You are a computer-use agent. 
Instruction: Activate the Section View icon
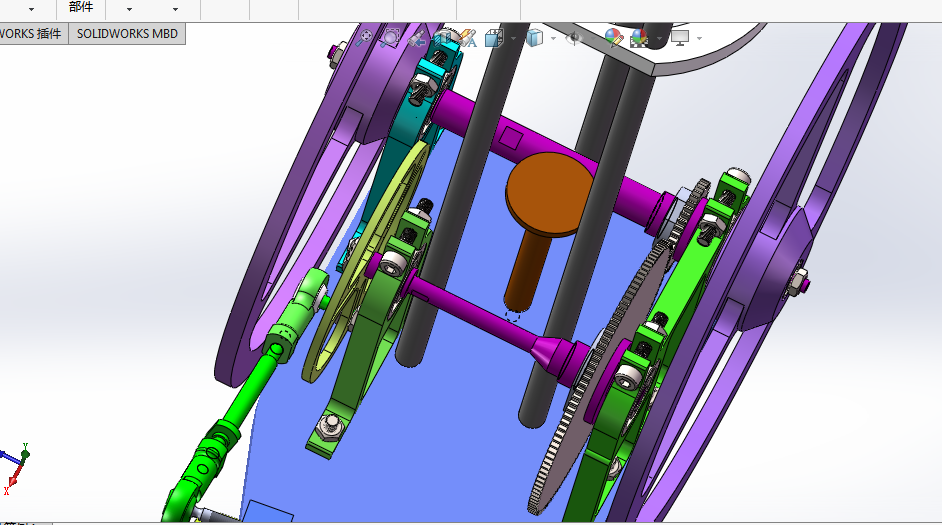click(443, 38)
